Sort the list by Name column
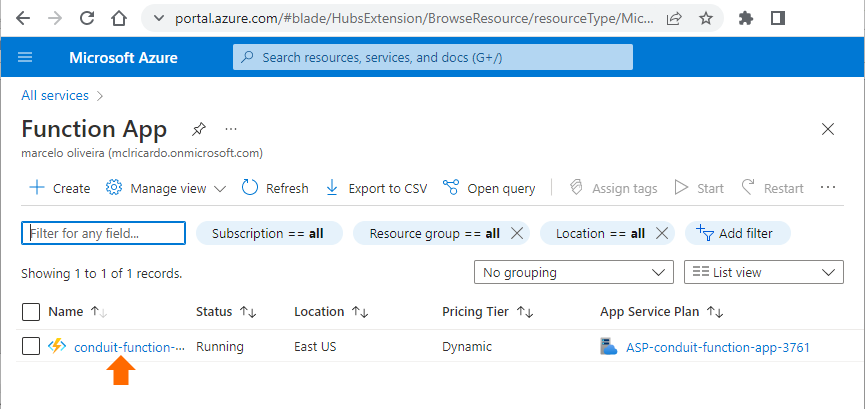Screen dimensions: 865x409 click(78, 312)
